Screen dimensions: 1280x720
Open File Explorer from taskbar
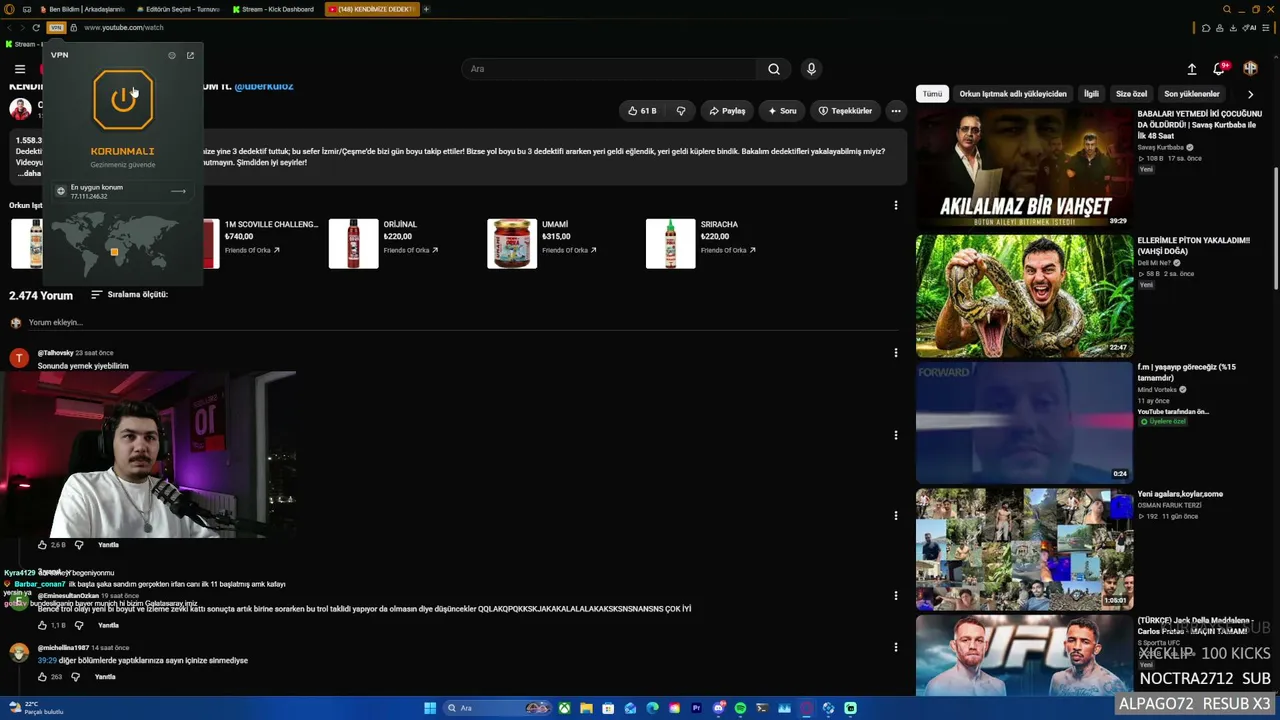pos(587,708)
